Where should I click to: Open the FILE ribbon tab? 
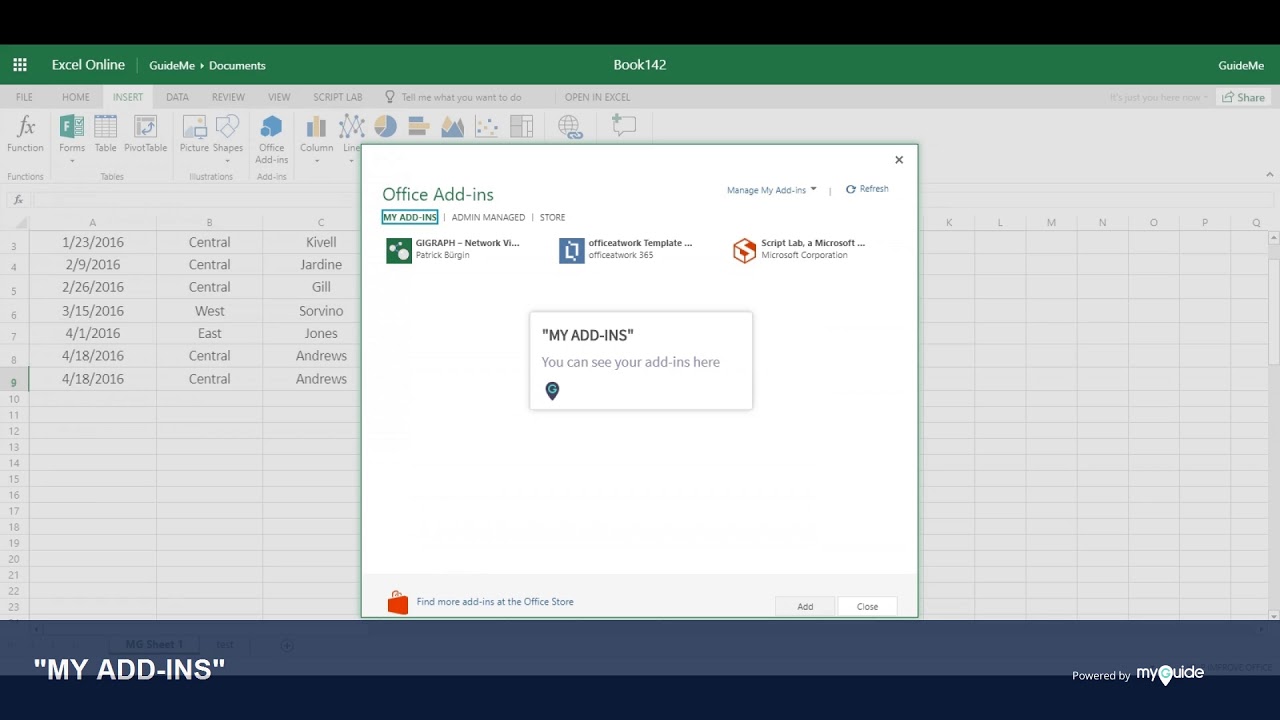click(24, 97)
